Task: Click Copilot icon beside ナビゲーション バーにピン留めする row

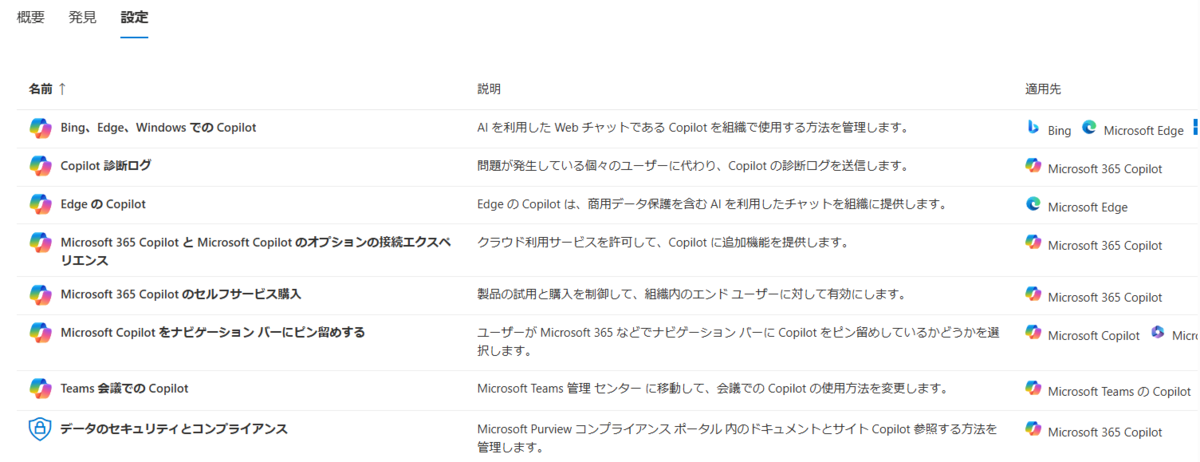Action: click(40, 333)
